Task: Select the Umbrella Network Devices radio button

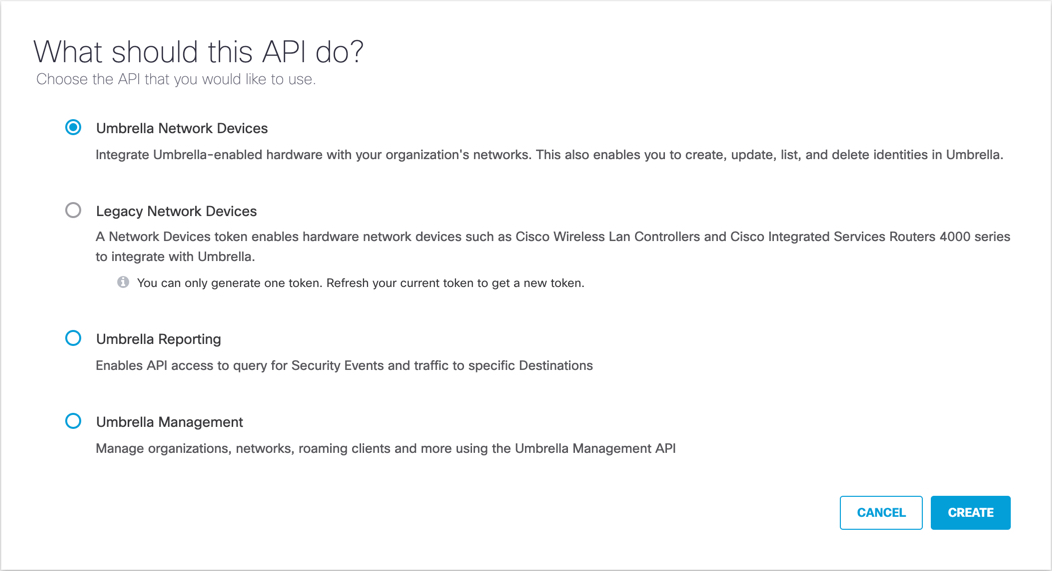Action: point(73,127)
